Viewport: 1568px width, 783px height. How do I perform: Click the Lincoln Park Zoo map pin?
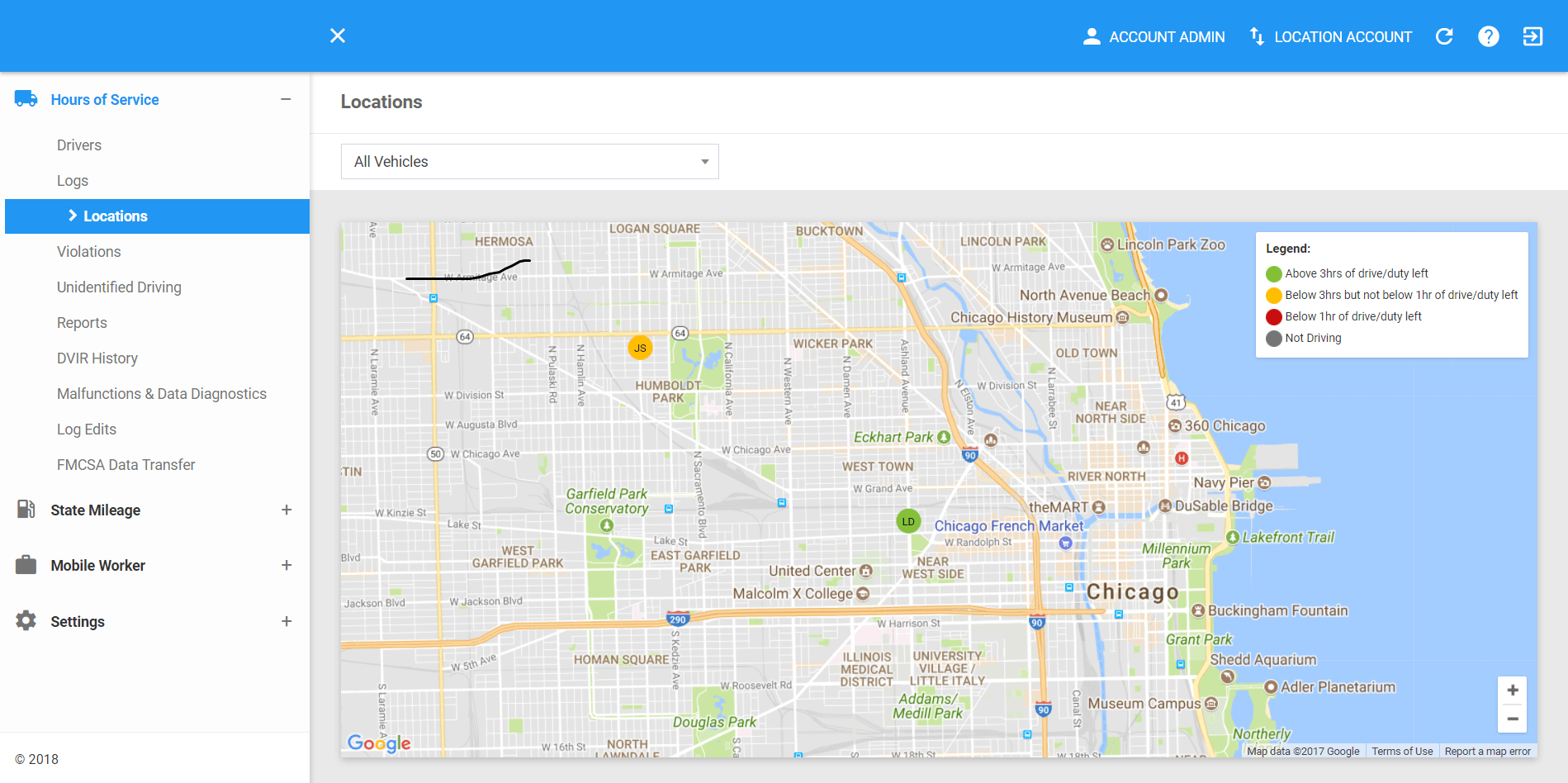(1107, 244)
